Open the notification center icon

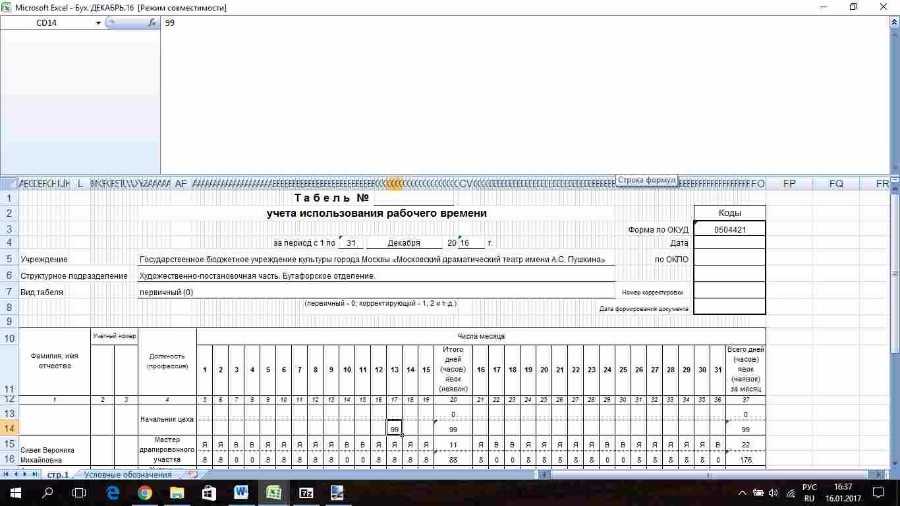[x=878, y=492]
